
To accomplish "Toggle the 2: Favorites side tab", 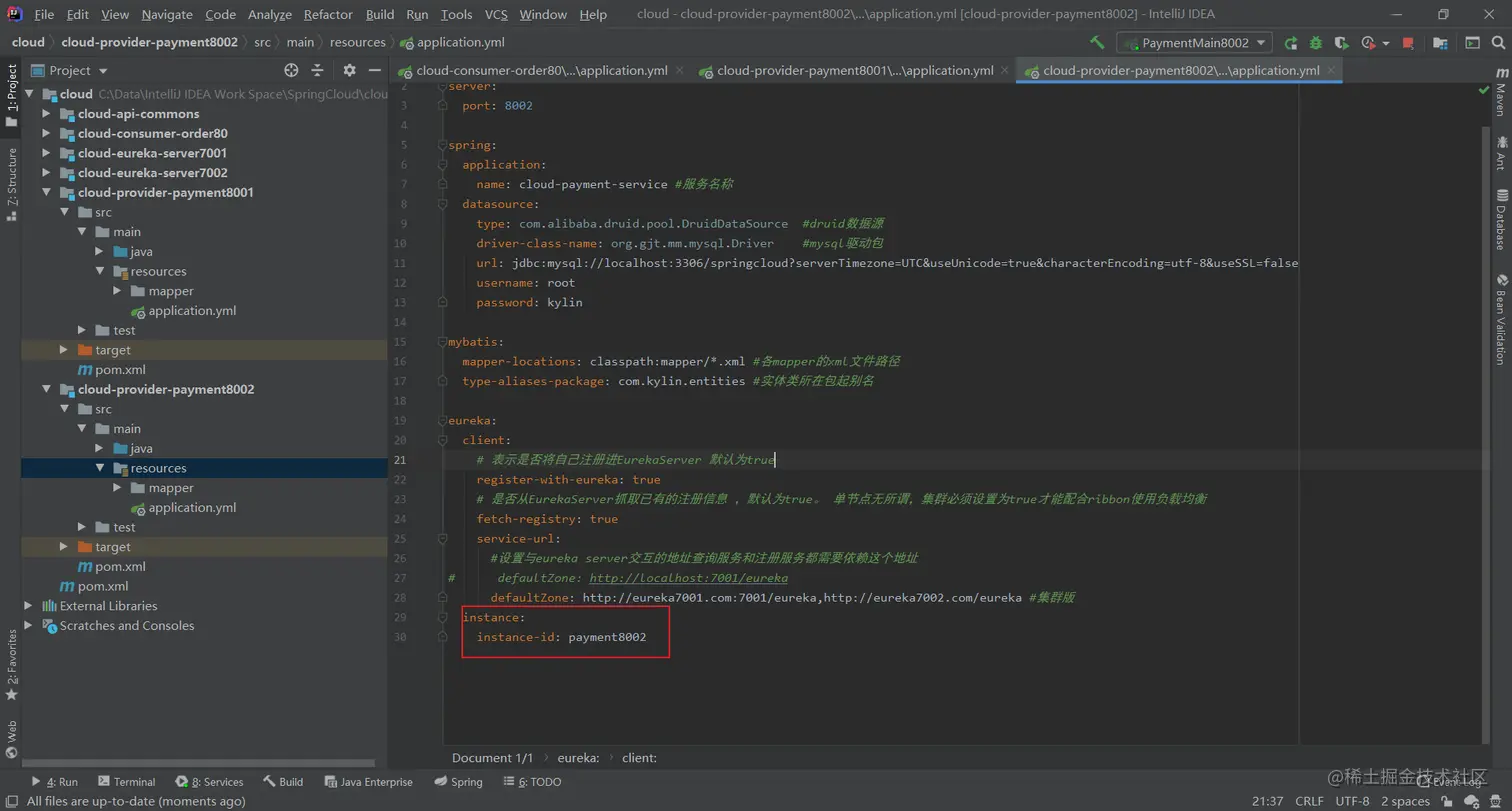I will pyautogui.click(x=11, y=664).
